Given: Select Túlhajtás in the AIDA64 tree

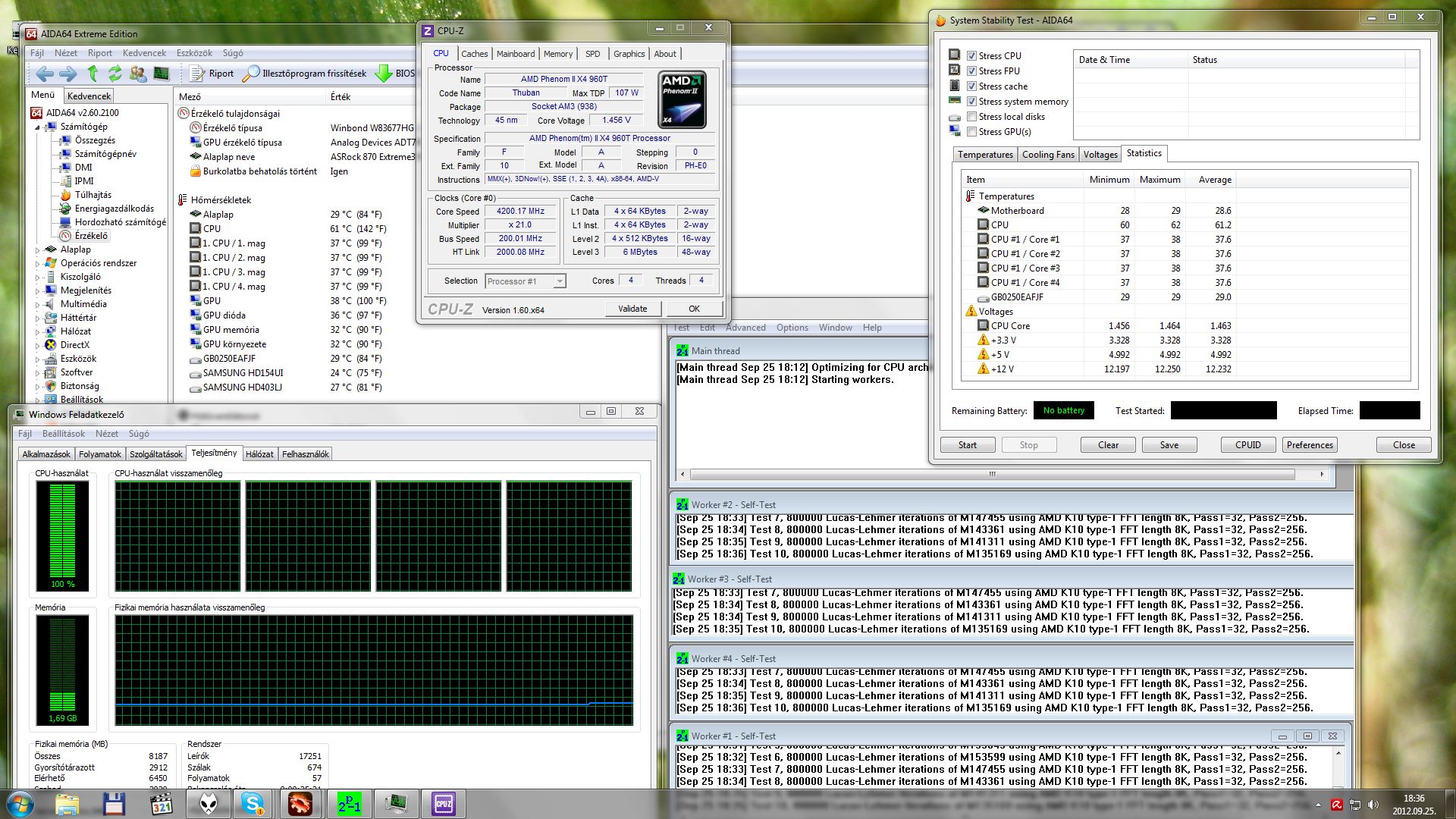Looking at the screenshot, I should click(93, 195).
